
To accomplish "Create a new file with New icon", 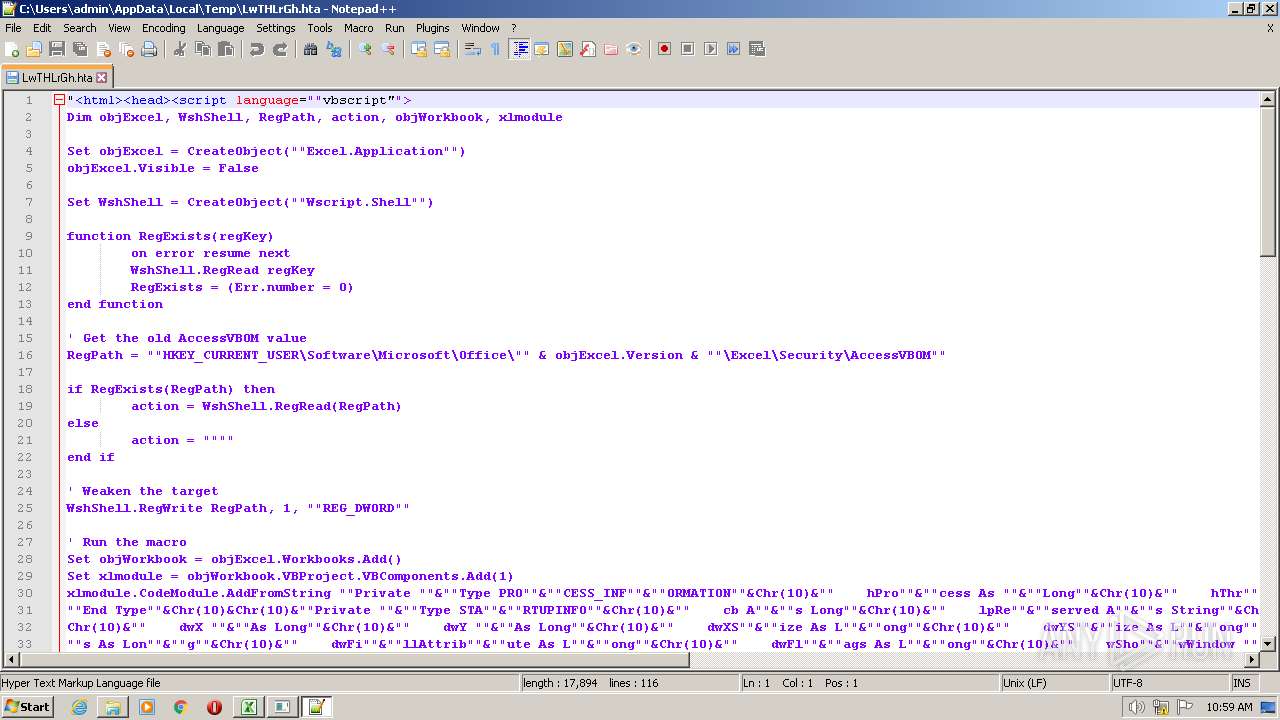I will (12, 49).
